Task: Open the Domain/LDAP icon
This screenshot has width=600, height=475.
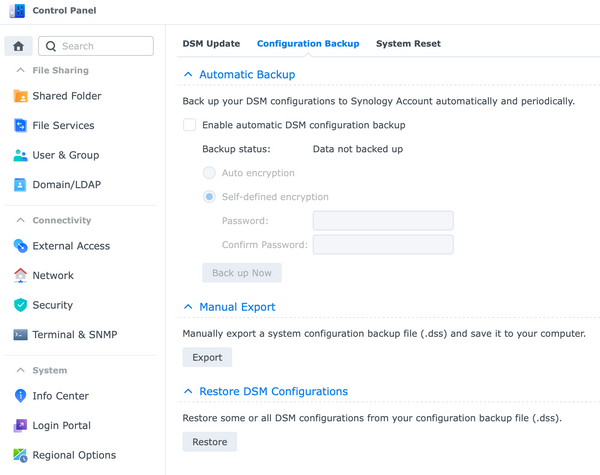Action: pos(20,185)
